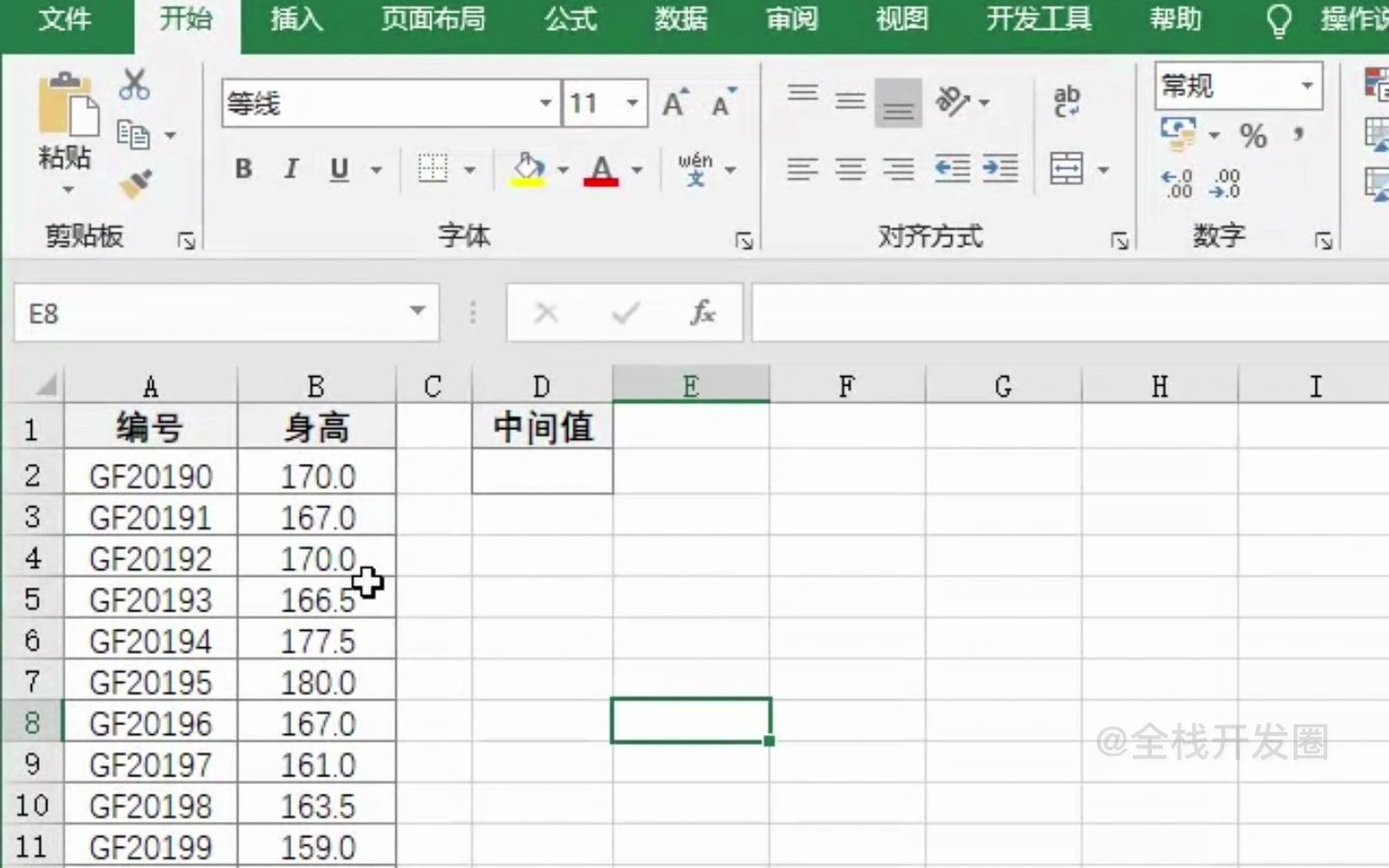Click the Copy icon
The image size is (1389, 868).
click(133, 135)
